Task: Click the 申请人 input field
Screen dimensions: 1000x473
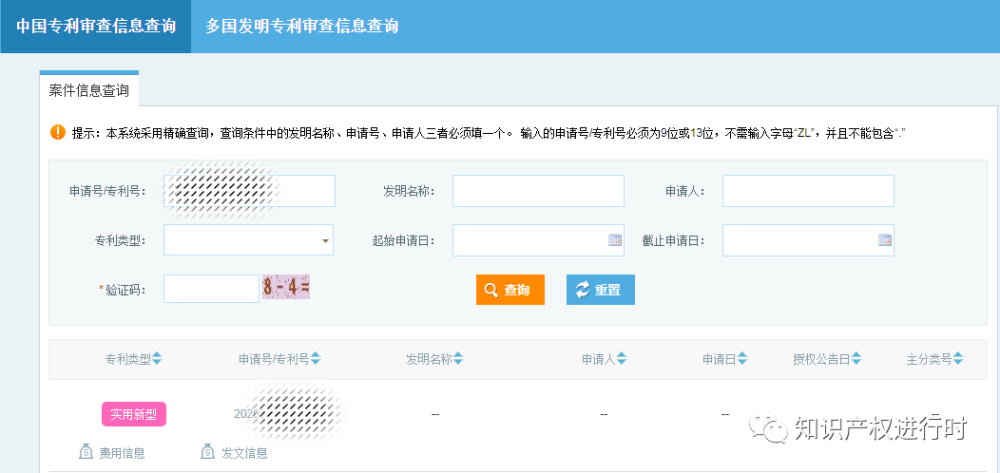Action: (808, 191)
